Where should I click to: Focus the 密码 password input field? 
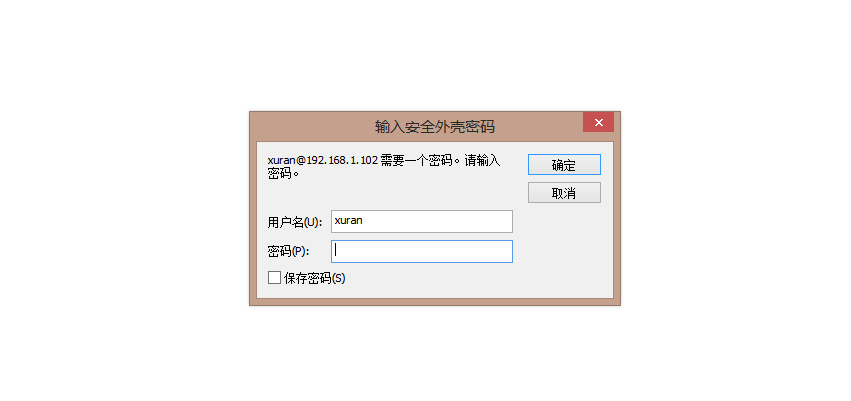pyautogui.click(x=422, y=251)
